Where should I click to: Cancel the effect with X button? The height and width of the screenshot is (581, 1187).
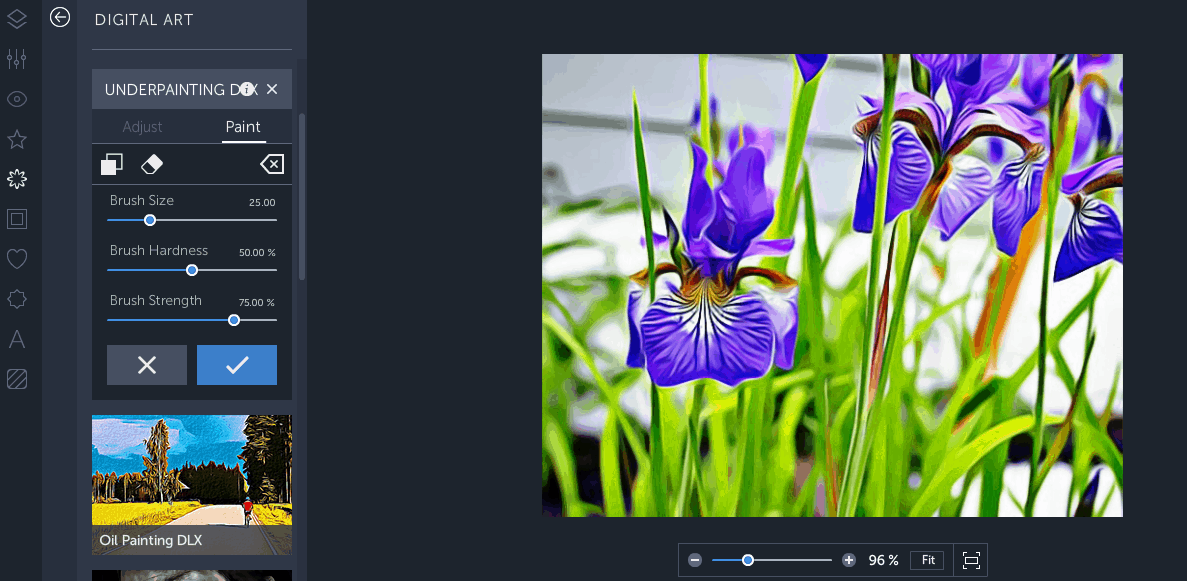tap(147, 365)
